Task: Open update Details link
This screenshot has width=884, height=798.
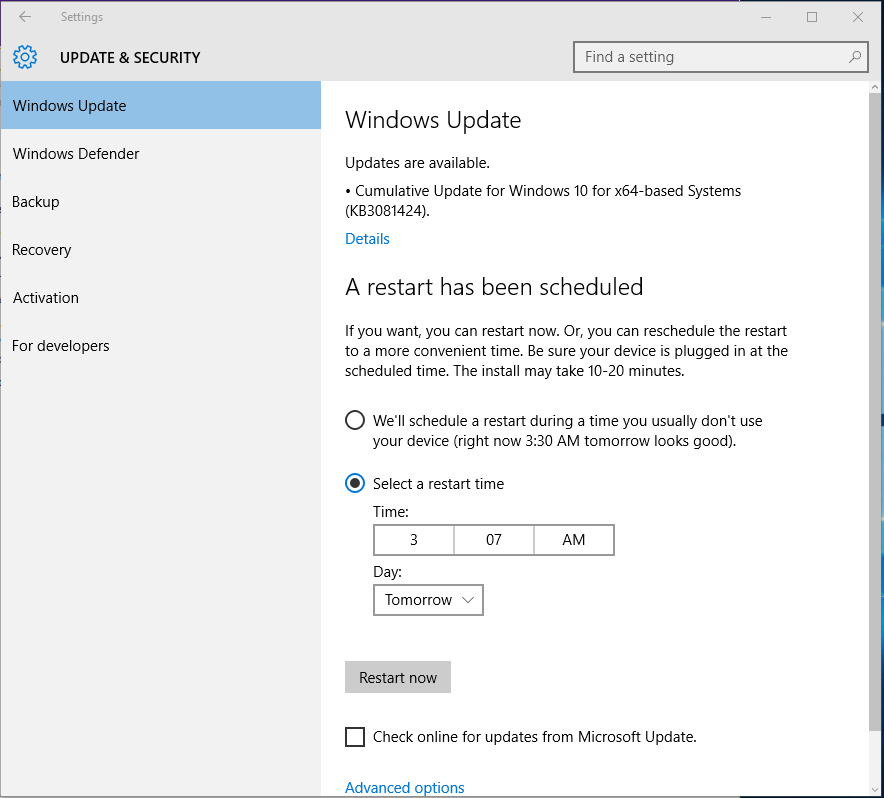Action: (367, 239)
